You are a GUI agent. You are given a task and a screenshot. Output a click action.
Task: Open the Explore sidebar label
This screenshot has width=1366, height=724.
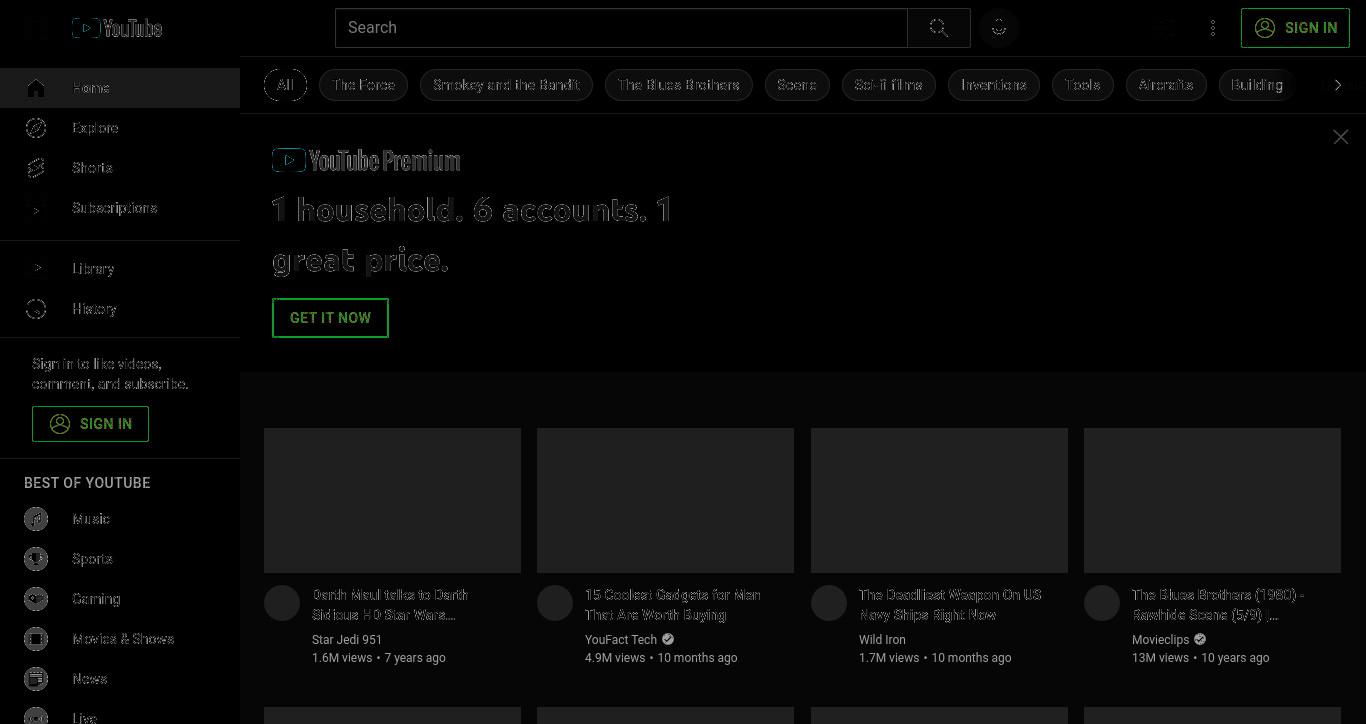(95, 128)
